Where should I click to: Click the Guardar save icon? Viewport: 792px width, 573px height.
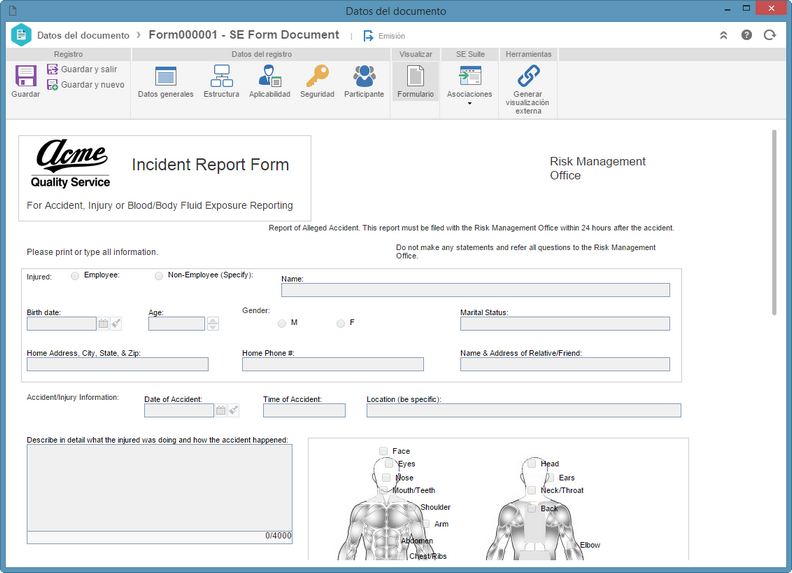click(x=26, y=76)
